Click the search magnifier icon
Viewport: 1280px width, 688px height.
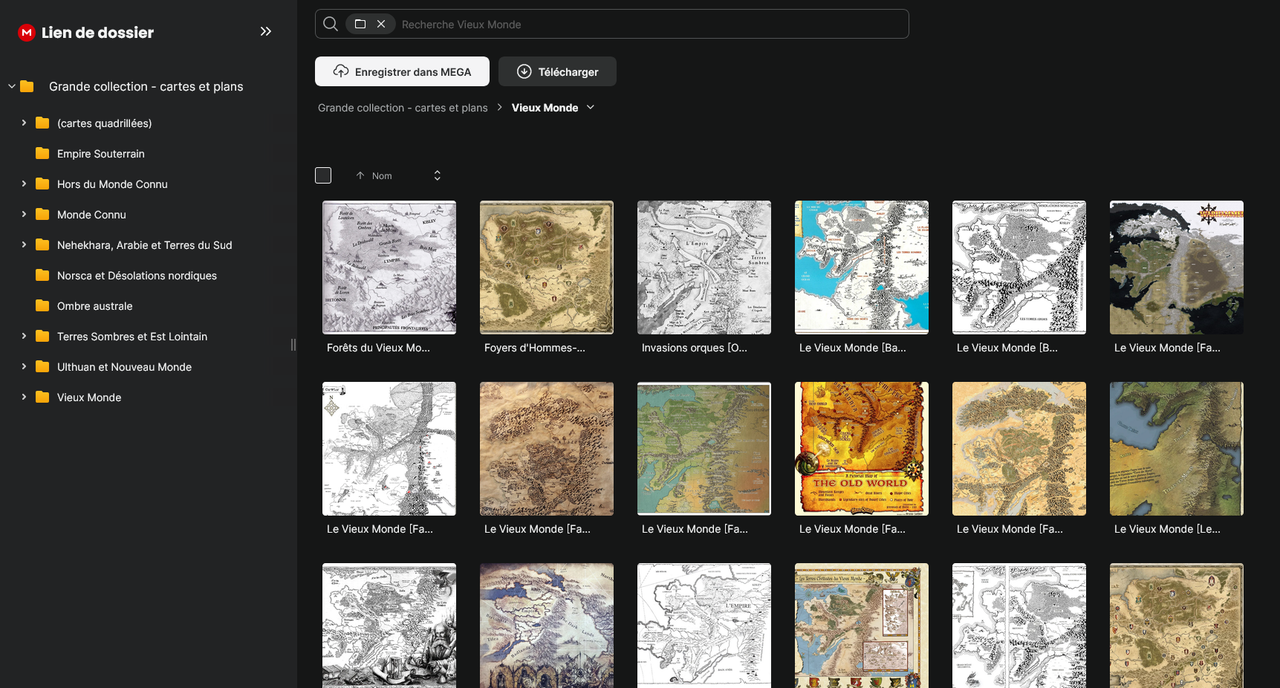(x=331, y=24)
